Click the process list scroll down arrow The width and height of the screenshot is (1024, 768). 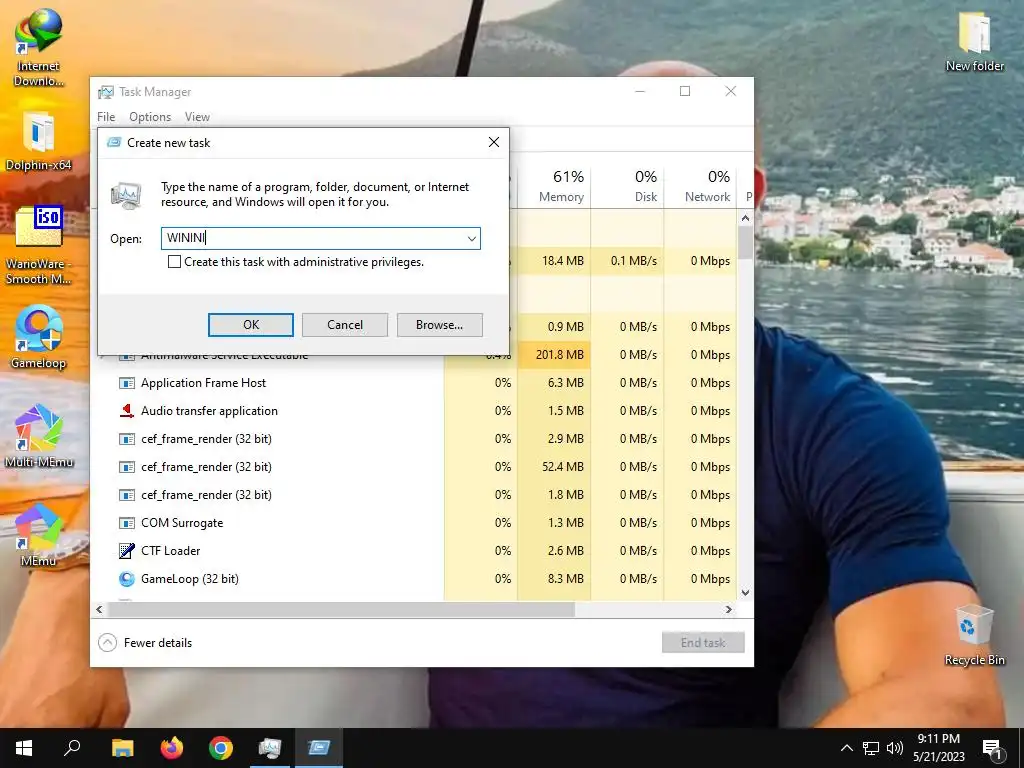coord(745,593)
